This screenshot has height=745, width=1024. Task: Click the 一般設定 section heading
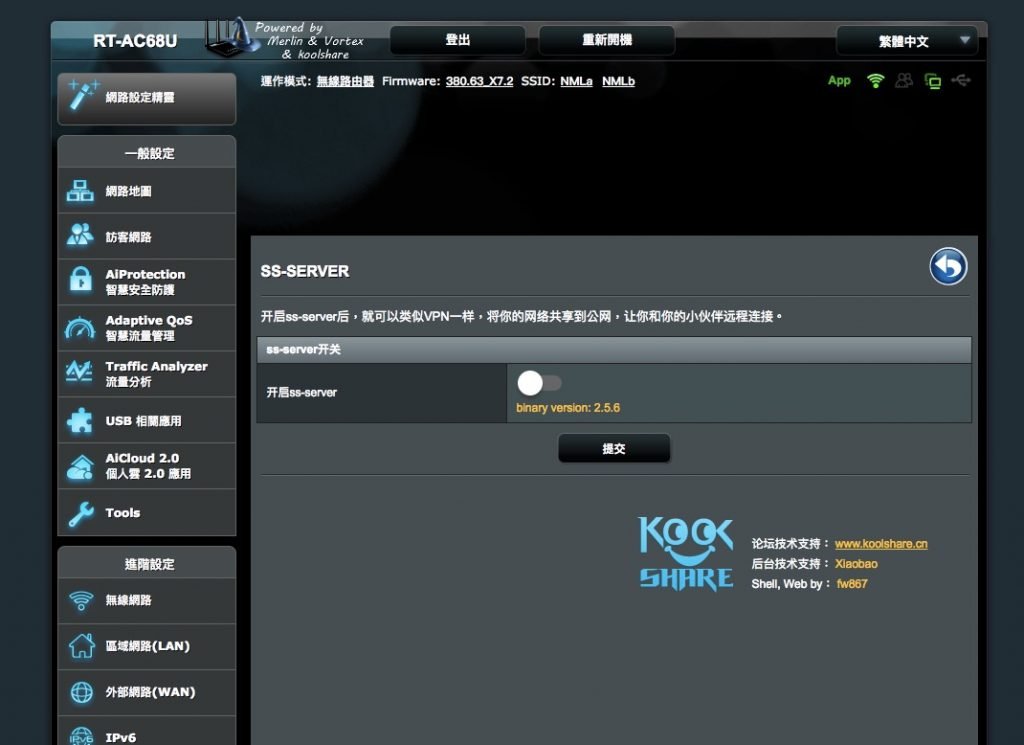tap(150, 153)
